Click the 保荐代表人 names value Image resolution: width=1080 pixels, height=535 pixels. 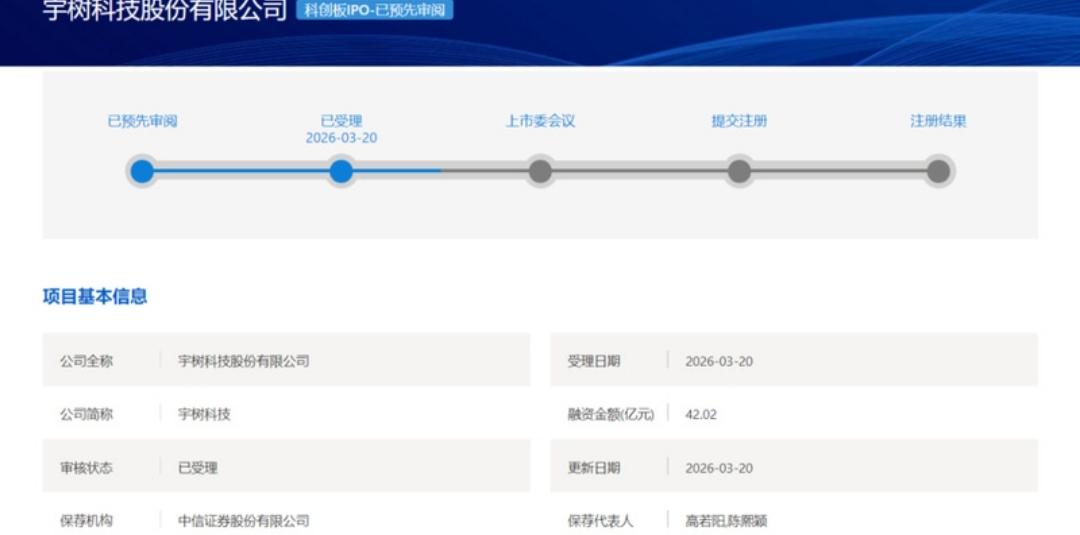point(725,521)
